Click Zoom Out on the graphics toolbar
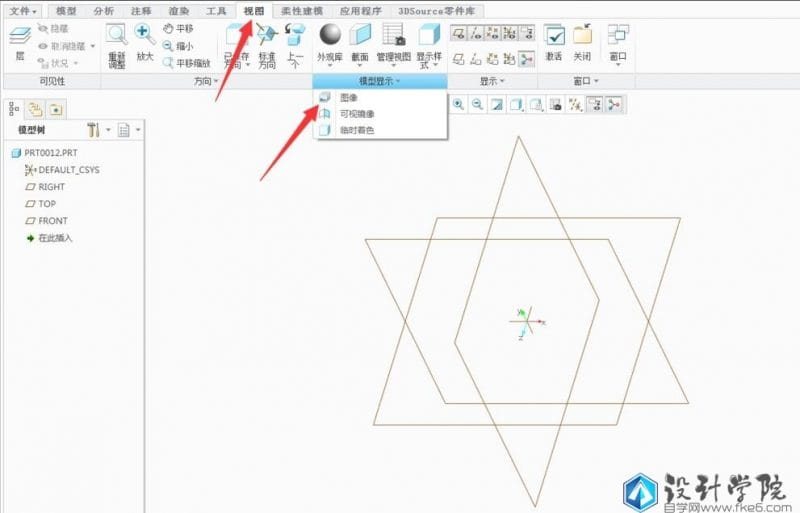Screen dimensions: 800x513 pos(477,104)
